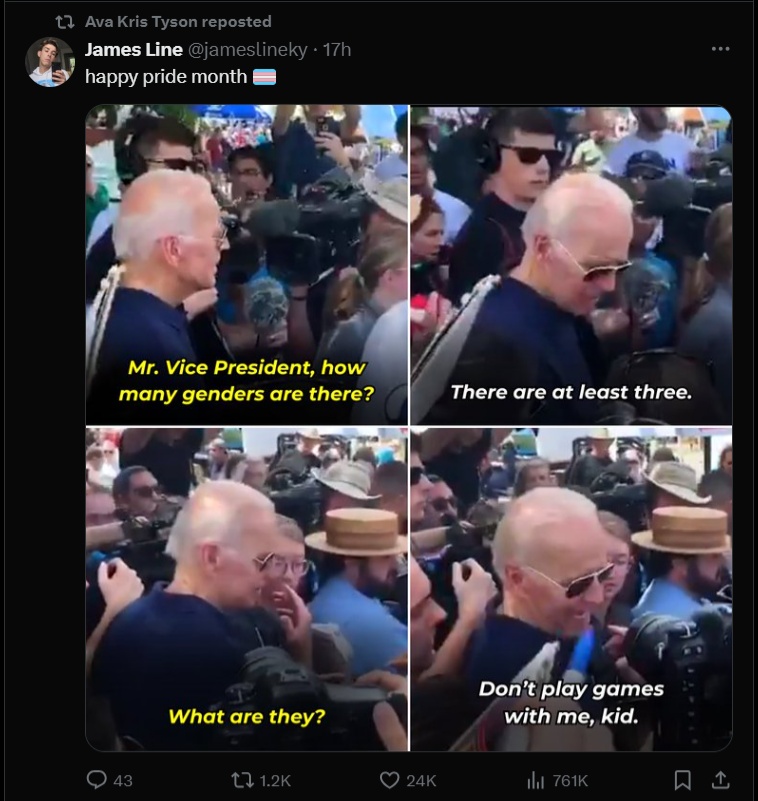Screen dimensions: 758x801
Task: Open image captioned 'There are at least three.'
Action: tap(571, 265)
